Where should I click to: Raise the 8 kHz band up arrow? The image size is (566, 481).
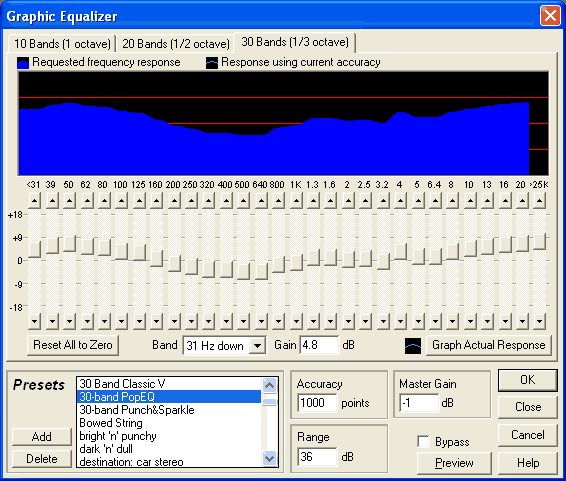click(x=453, y=200)
